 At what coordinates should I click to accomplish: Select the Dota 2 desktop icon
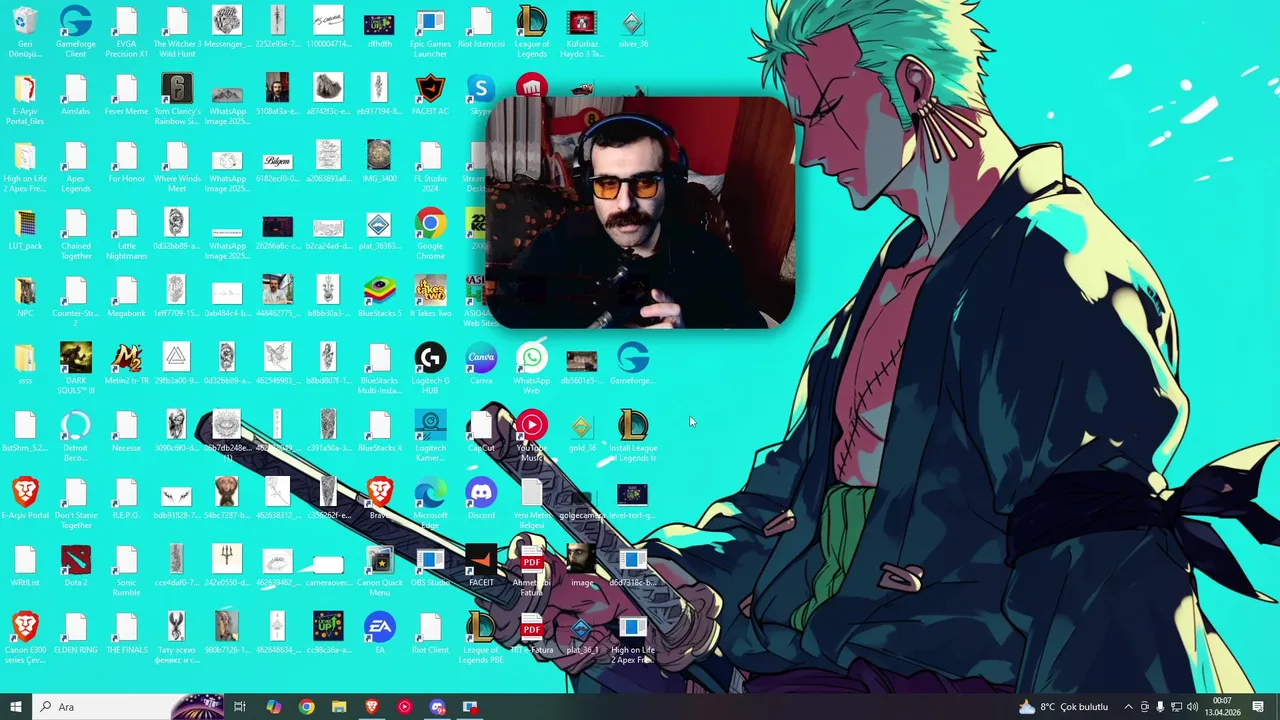[x=76, y=564]
